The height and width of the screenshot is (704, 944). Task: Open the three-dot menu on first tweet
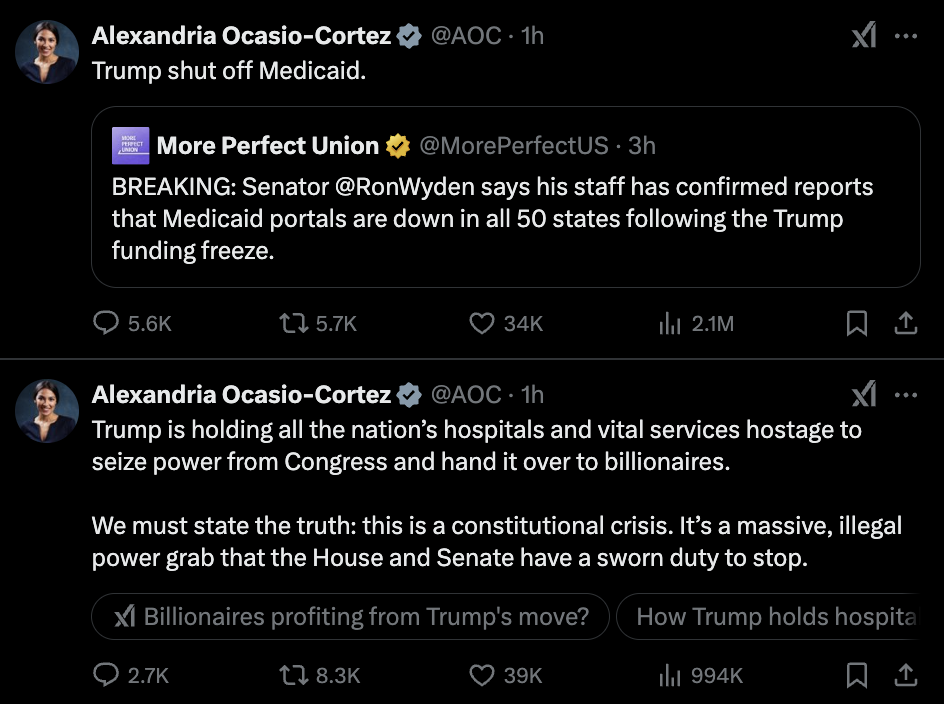pyautogui.click(x=905, y=36)
